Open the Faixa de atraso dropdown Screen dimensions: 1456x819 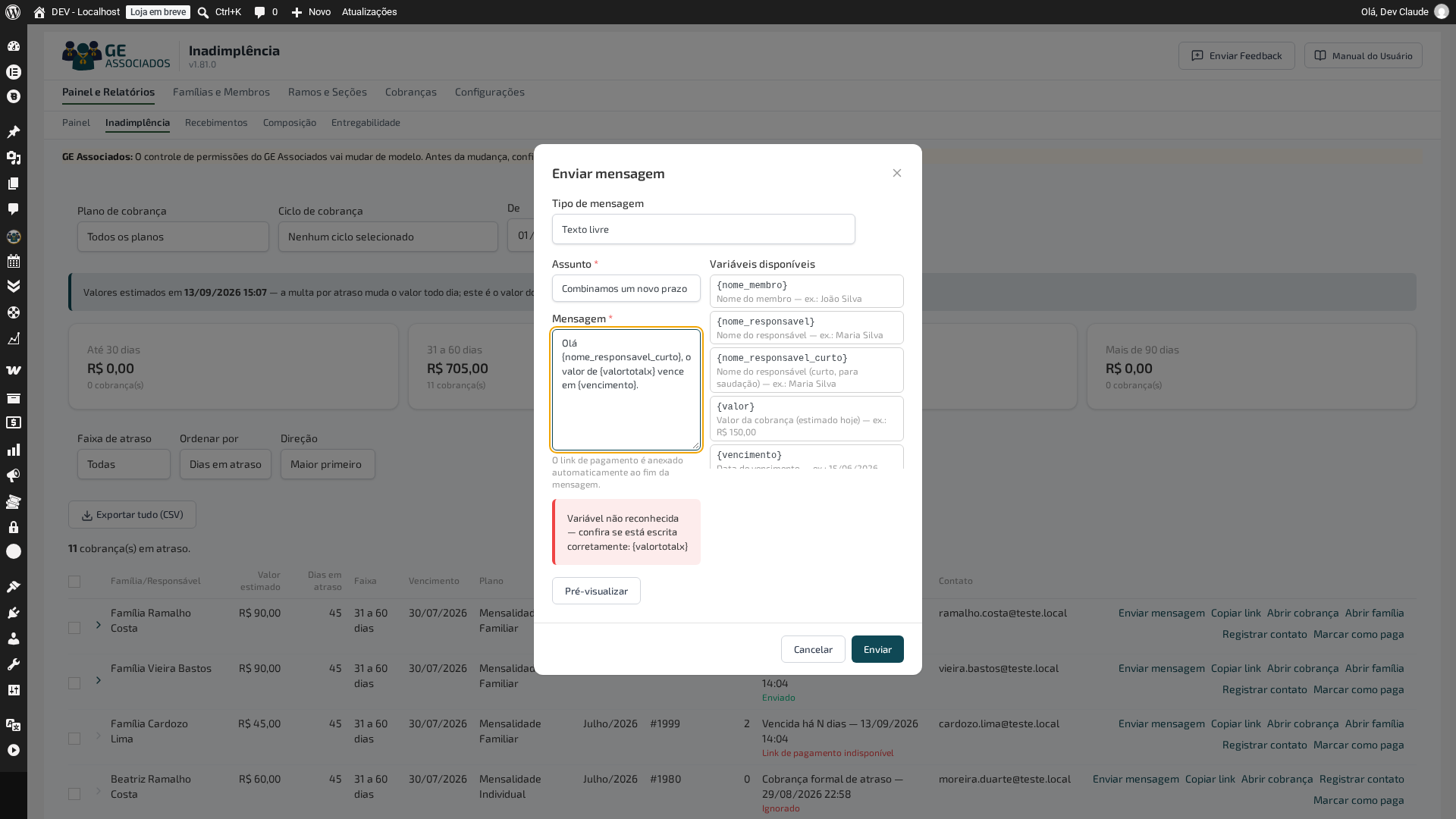pos(124,464)
